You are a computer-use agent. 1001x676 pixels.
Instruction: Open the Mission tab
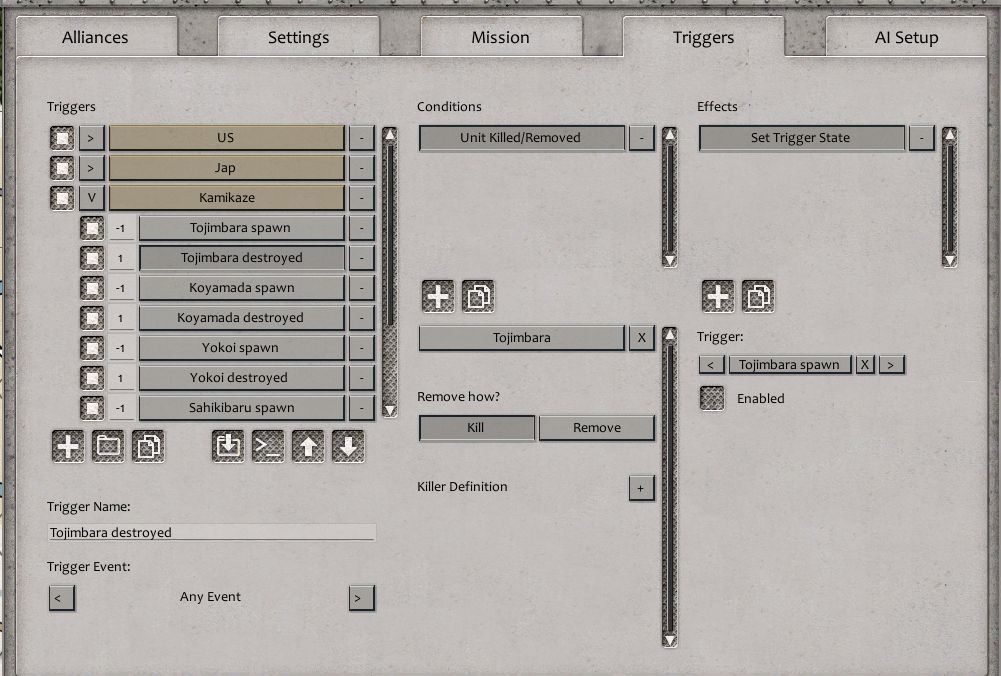[x=500, y=38]
